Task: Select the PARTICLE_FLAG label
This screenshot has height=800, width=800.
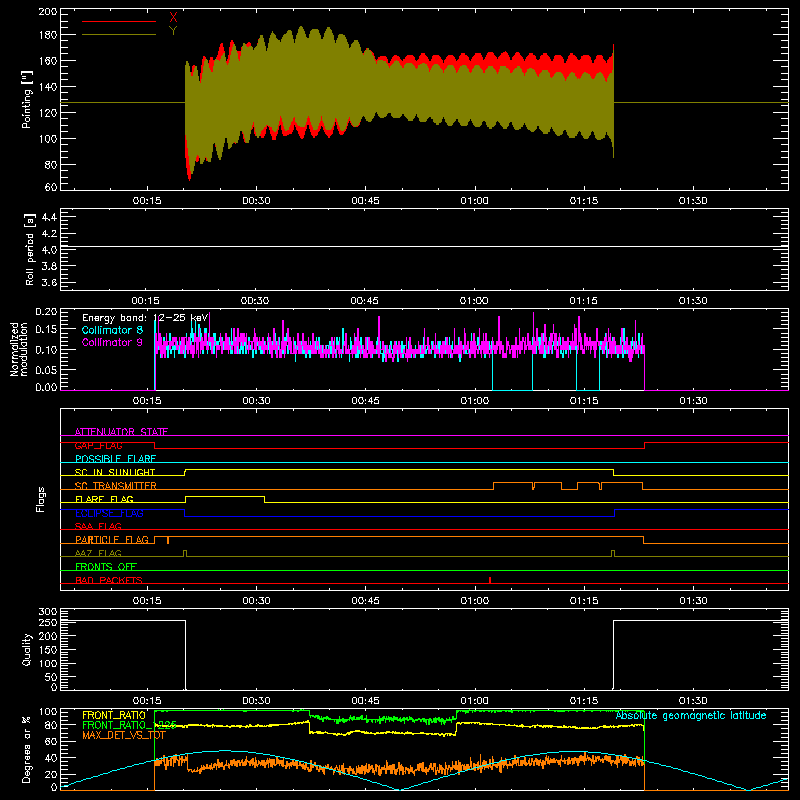Action: 112,540
